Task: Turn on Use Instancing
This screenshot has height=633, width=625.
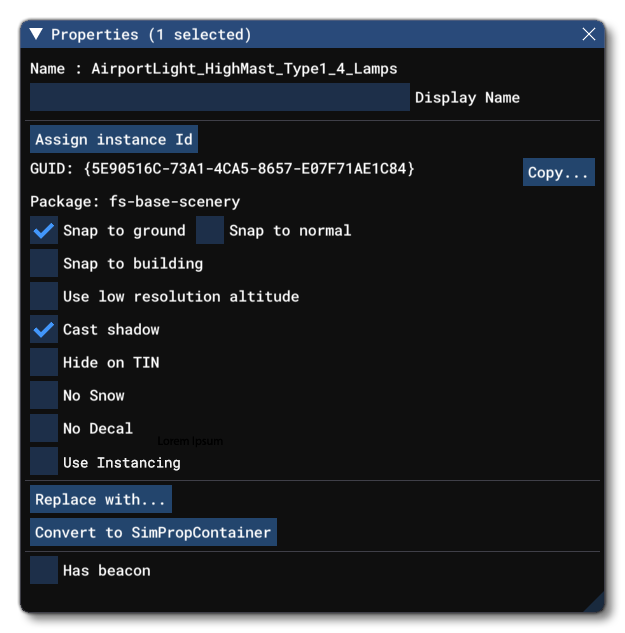Action: 44,461
